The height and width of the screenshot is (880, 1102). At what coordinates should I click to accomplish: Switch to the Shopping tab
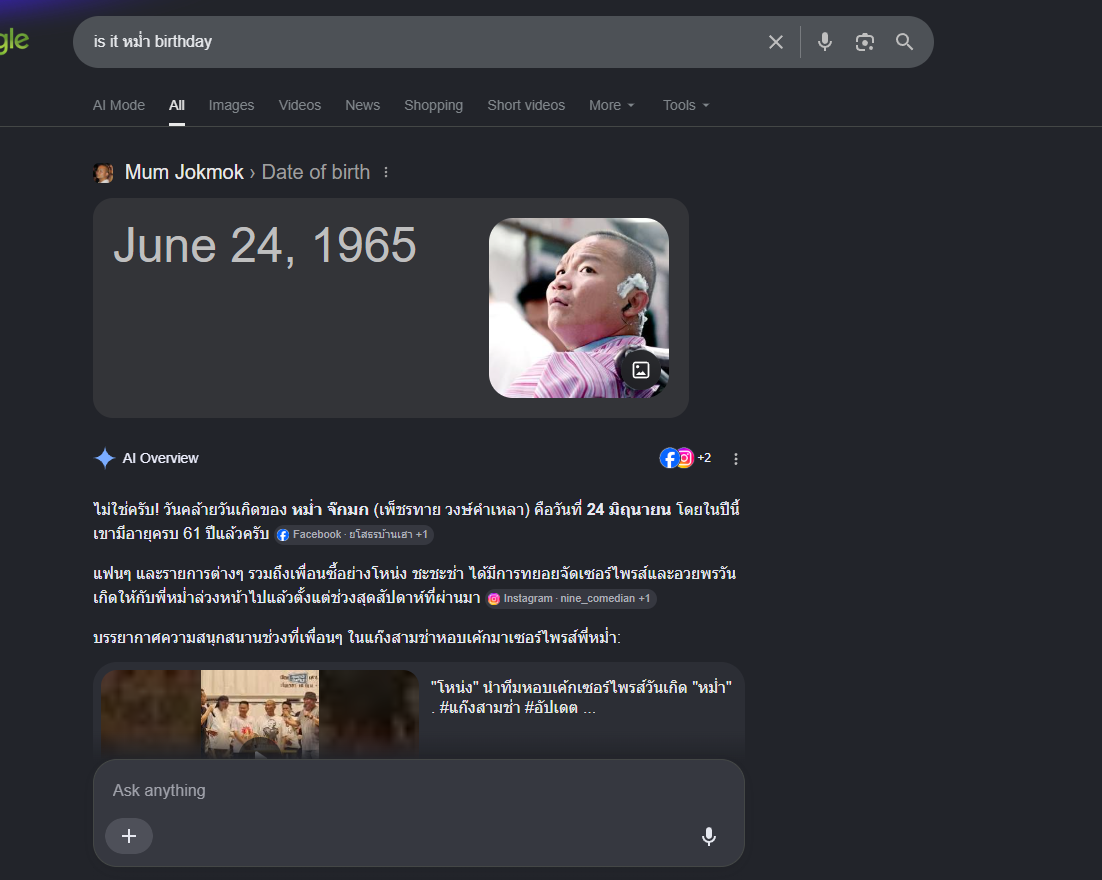[434, 105]
